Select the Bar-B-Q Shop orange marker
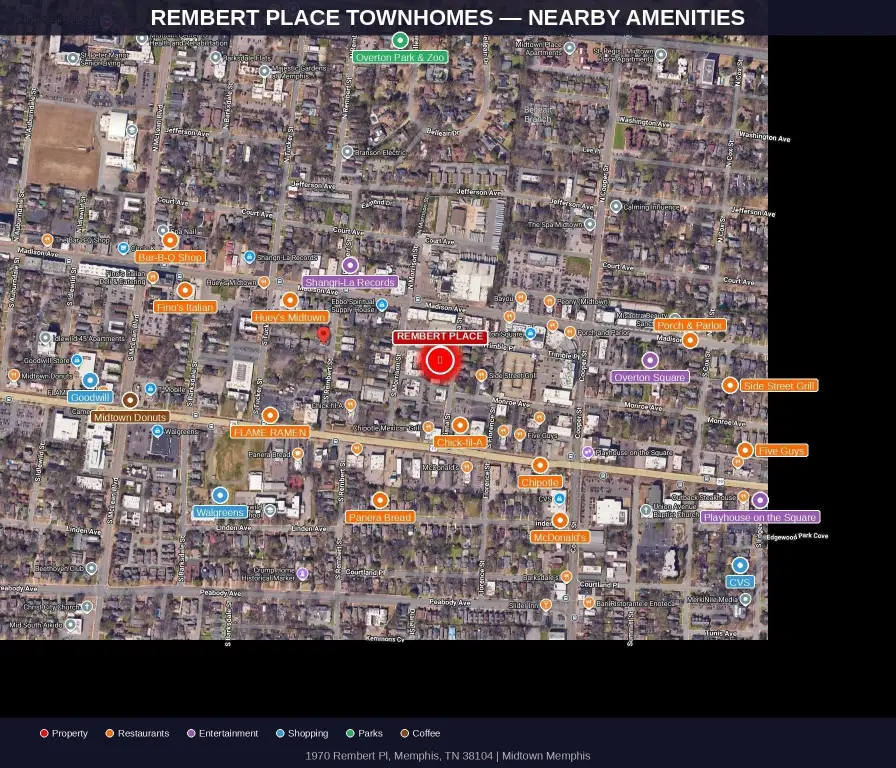 tap(170, 240)
